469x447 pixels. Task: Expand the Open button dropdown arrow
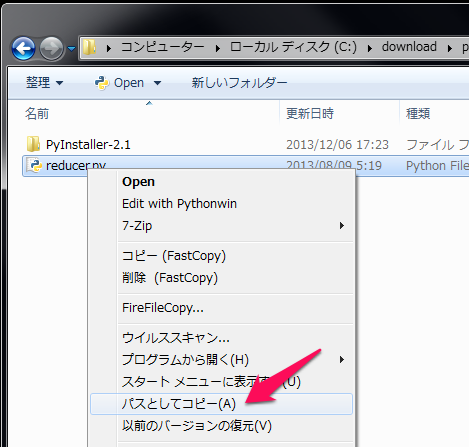157,83
